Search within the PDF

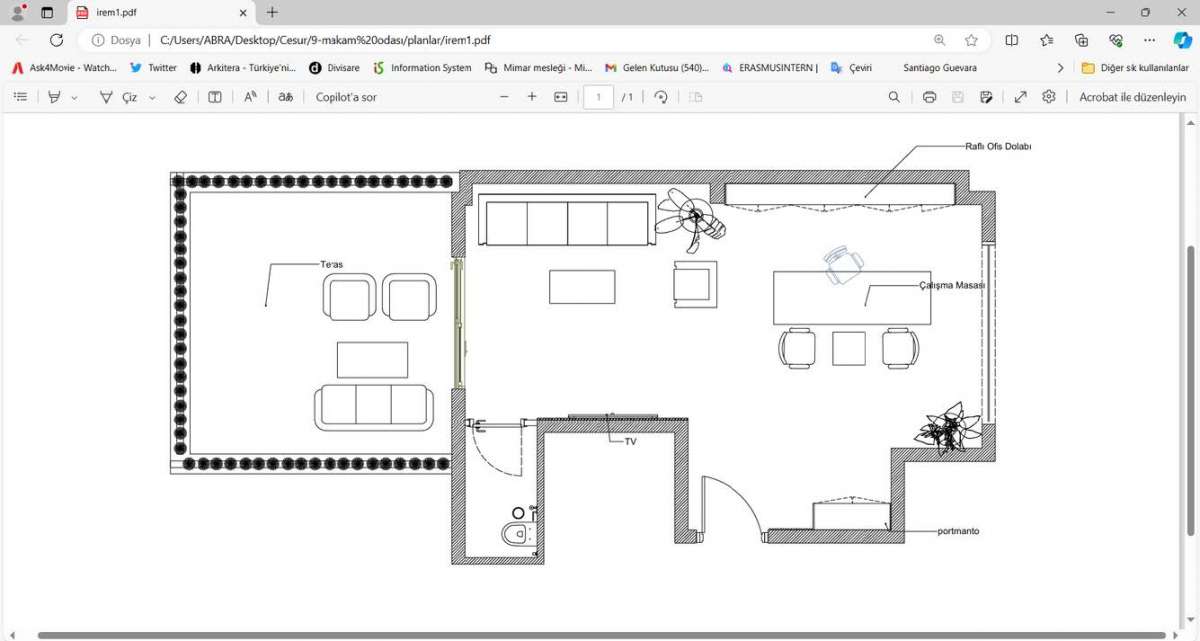(894, 97)
